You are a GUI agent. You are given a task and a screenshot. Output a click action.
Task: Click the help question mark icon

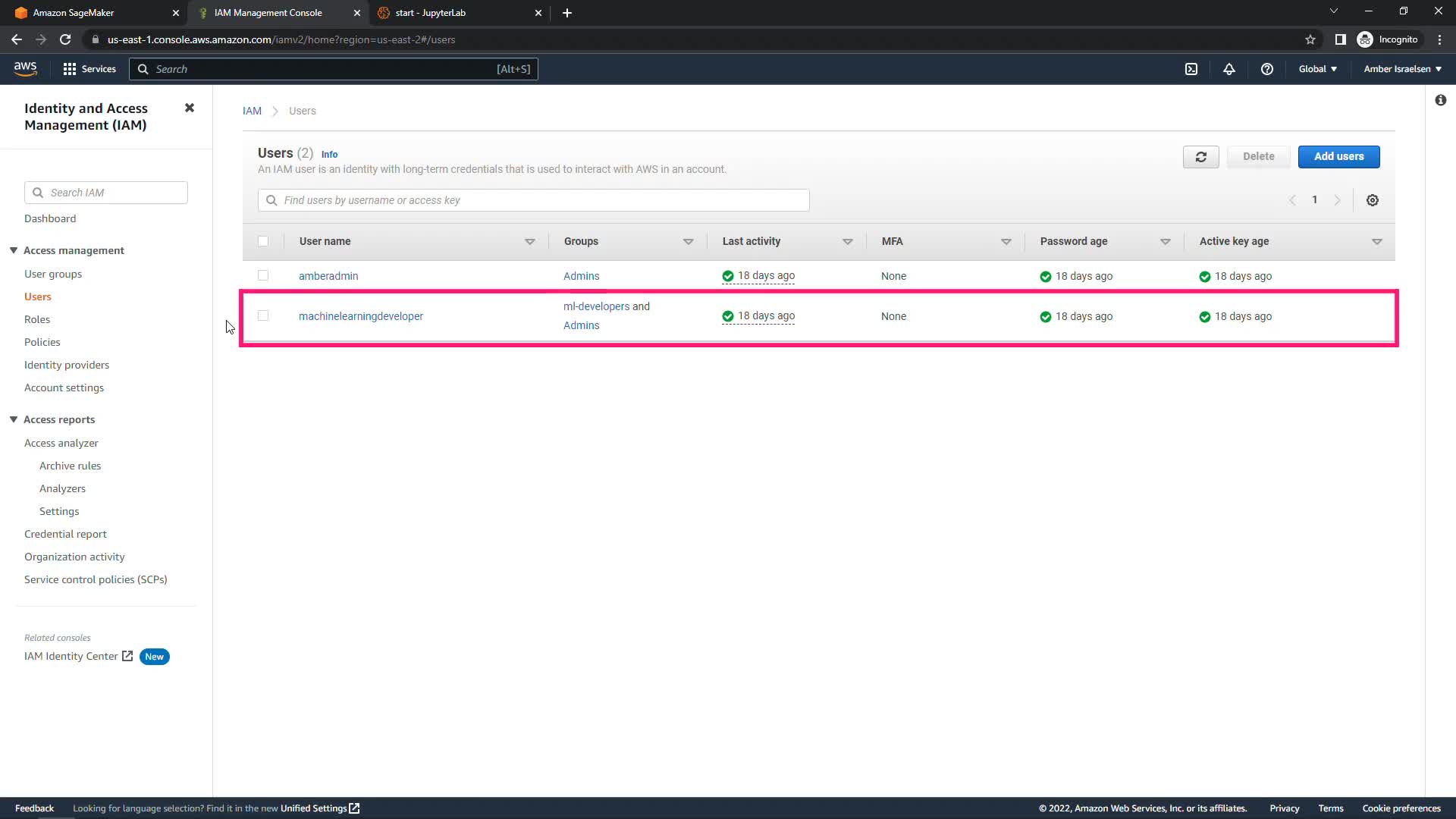point(1266,69)
